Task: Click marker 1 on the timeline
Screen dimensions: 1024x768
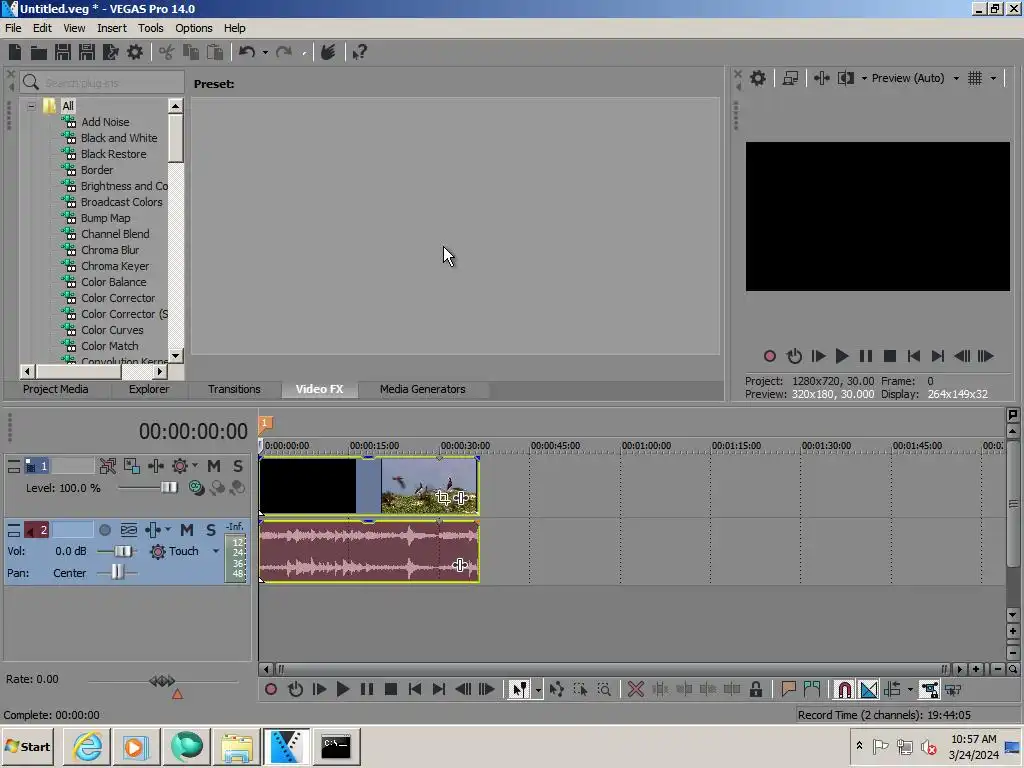Action: (x=265, y=424)
